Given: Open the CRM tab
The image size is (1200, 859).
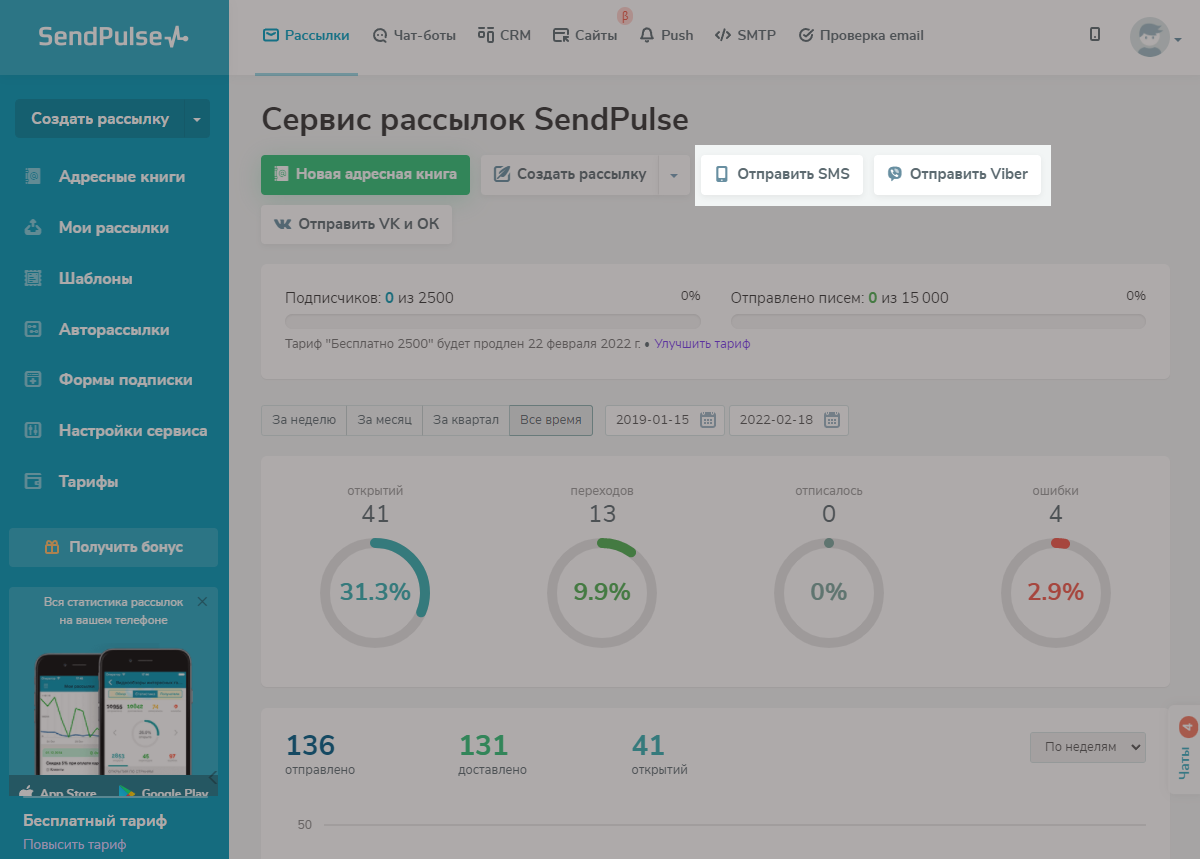Looking at the screenshot, I should [504, 35].
